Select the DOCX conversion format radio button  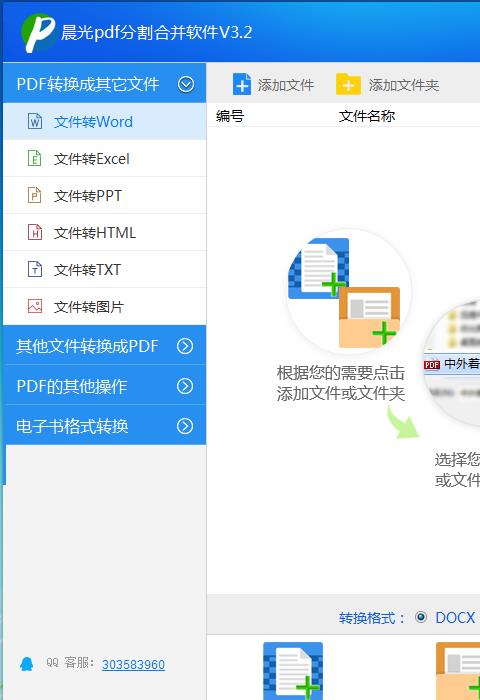click(421, 617)
